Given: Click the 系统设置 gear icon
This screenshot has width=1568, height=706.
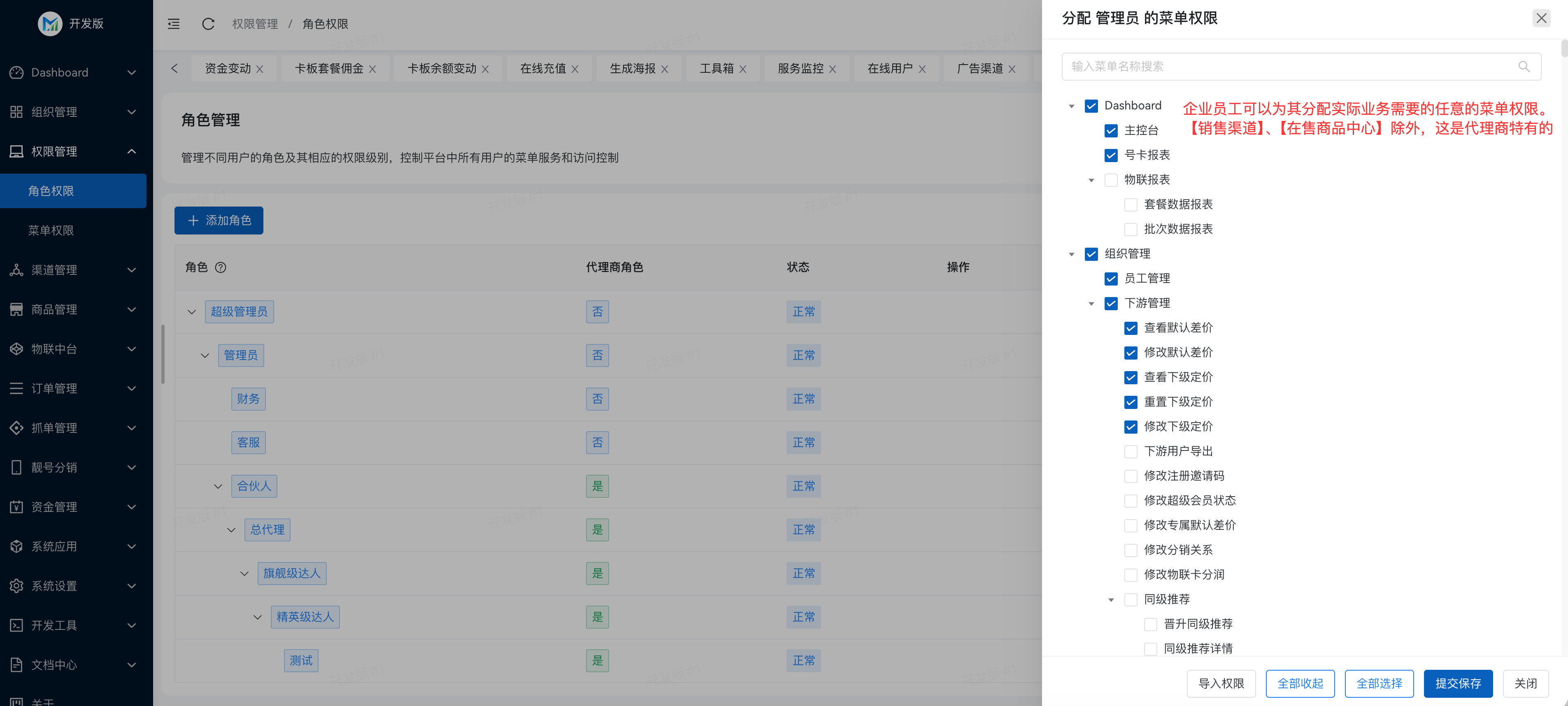Looking at the screenshot, I should 16,585.
